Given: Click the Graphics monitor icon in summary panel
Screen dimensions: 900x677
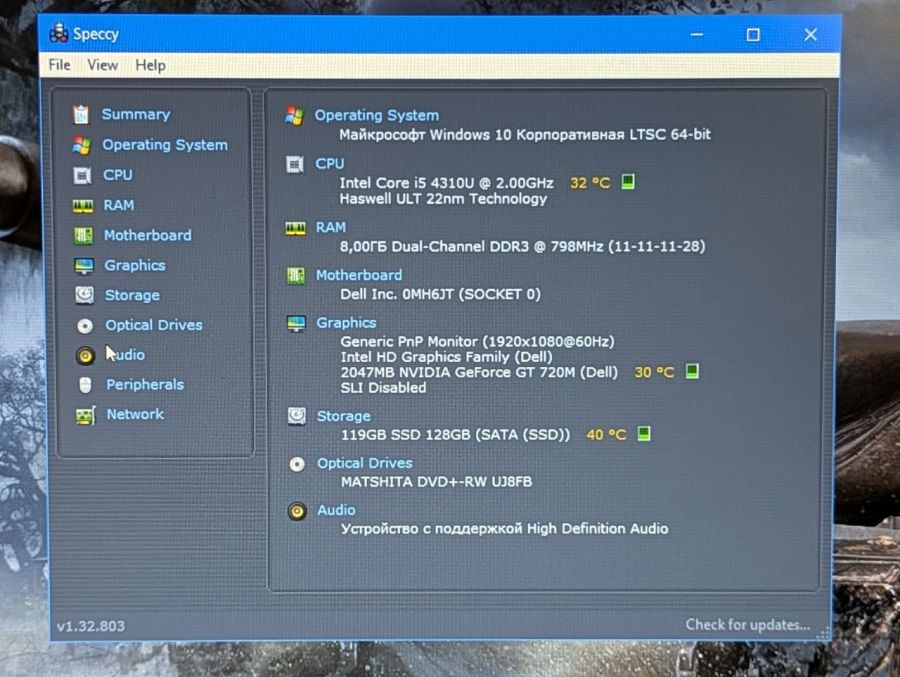Looking at the screenshot, I should 296,323.
